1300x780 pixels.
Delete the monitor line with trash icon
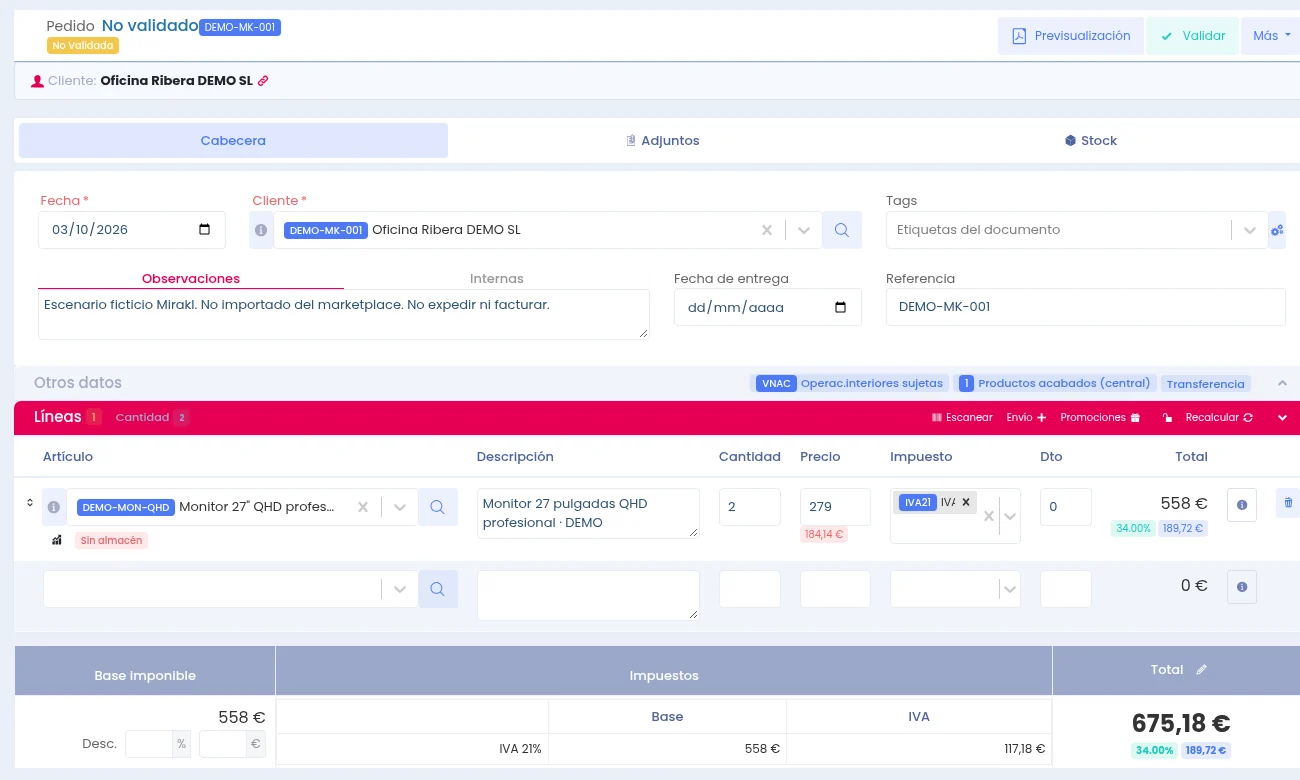coord(1288,503)
